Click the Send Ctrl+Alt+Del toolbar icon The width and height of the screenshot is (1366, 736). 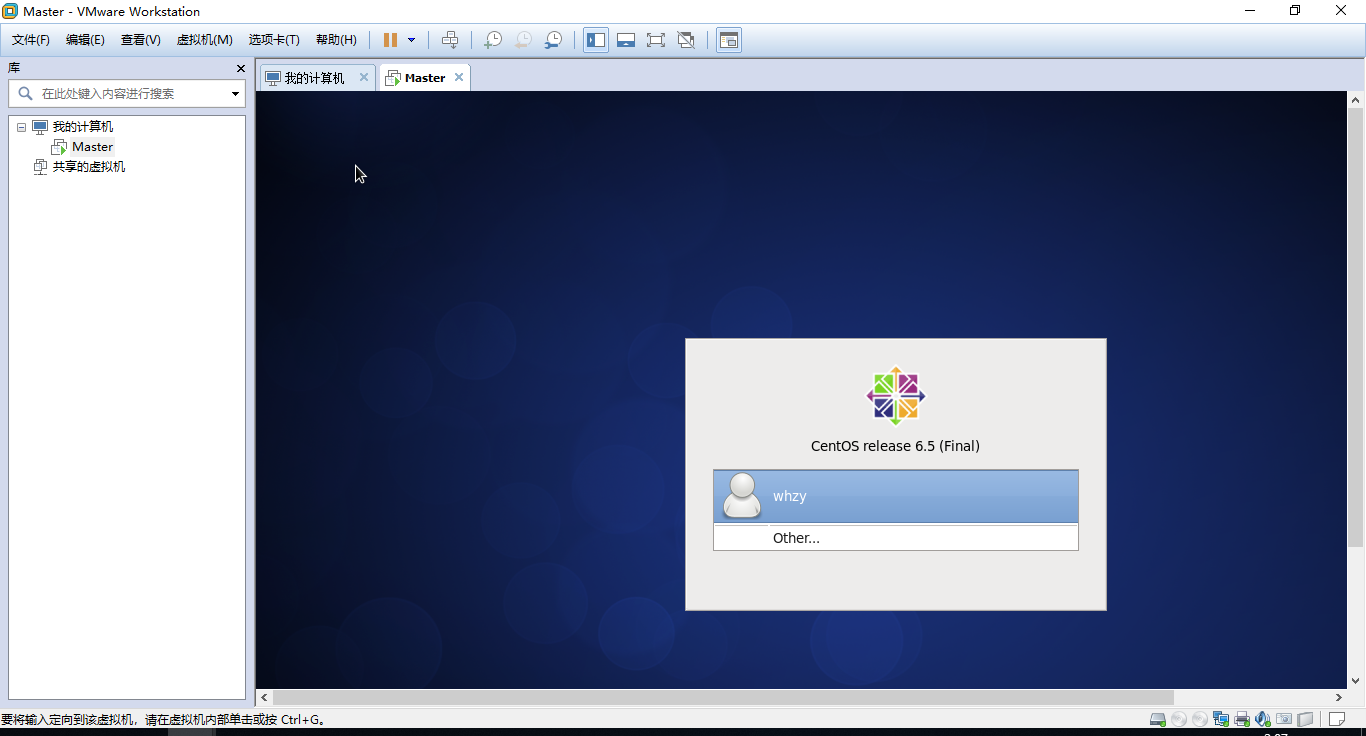point(450,40)
